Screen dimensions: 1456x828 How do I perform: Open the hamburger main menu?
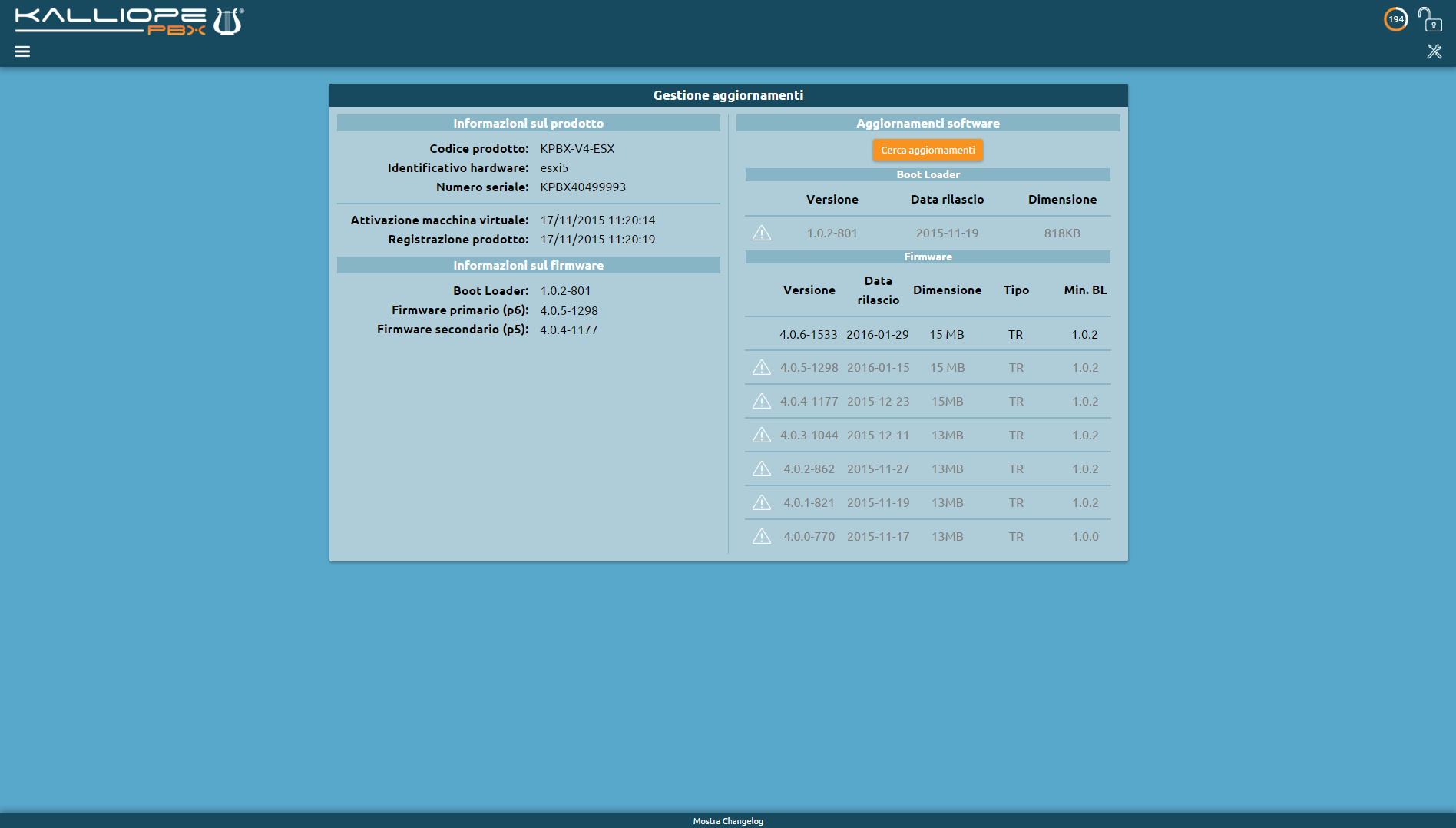tap(22, 51)
